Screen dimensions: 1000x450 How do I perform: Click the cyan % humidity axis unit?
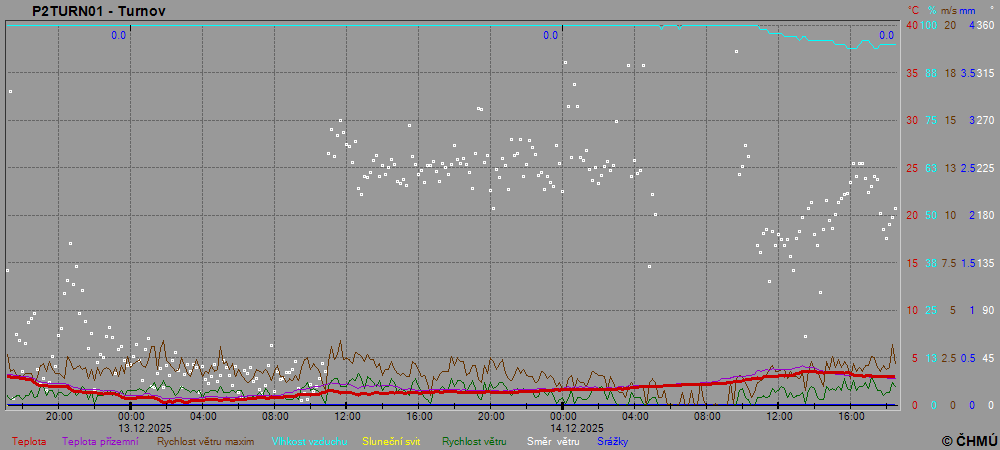(x=931, y=10)
